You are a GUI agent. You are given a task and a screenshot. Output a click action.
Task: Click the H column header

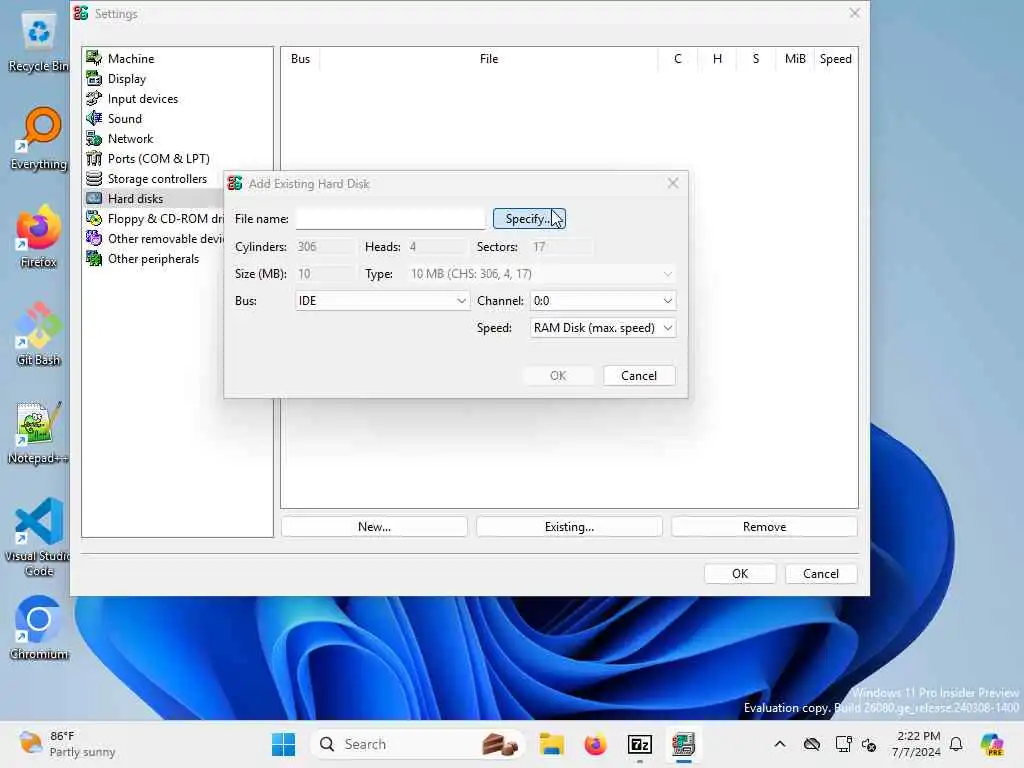[x=717, y=59]
